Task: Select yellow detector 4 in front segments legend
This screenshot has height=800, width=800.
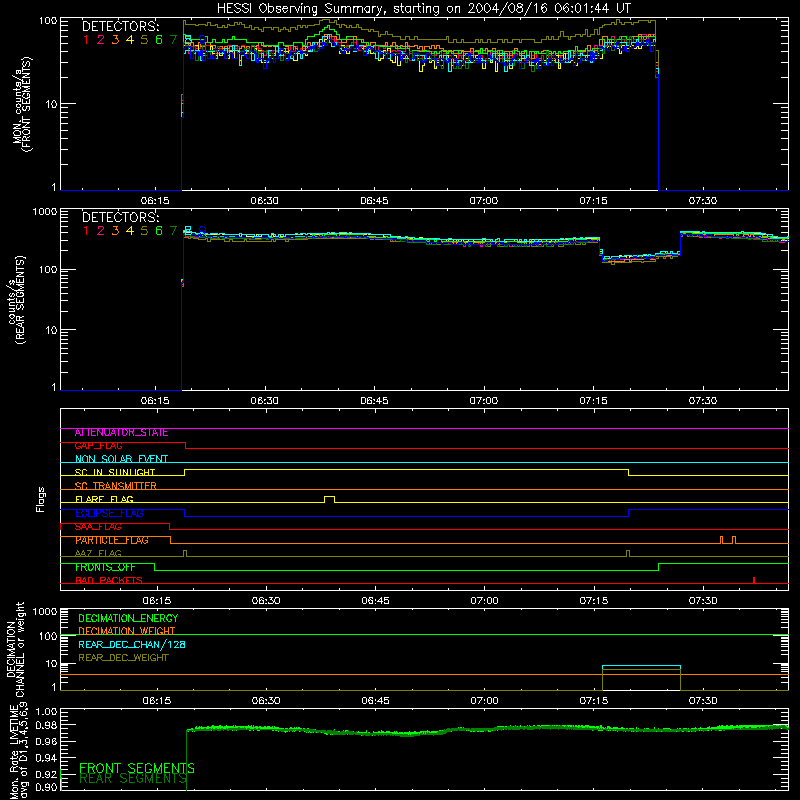Action: (x=130, y=40)
